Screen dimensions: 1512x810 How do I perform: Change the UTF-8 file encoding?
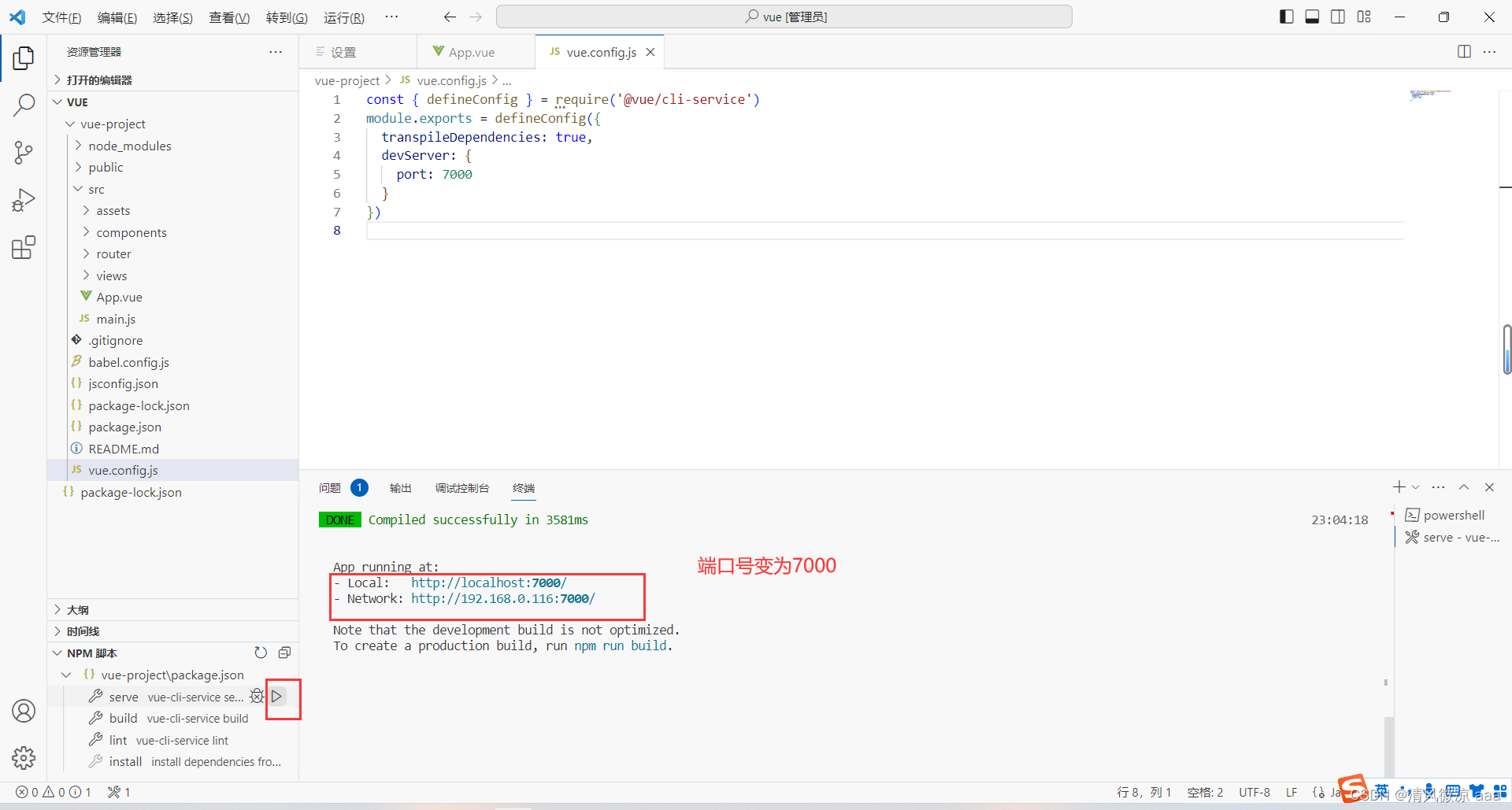coord(1254,792)
